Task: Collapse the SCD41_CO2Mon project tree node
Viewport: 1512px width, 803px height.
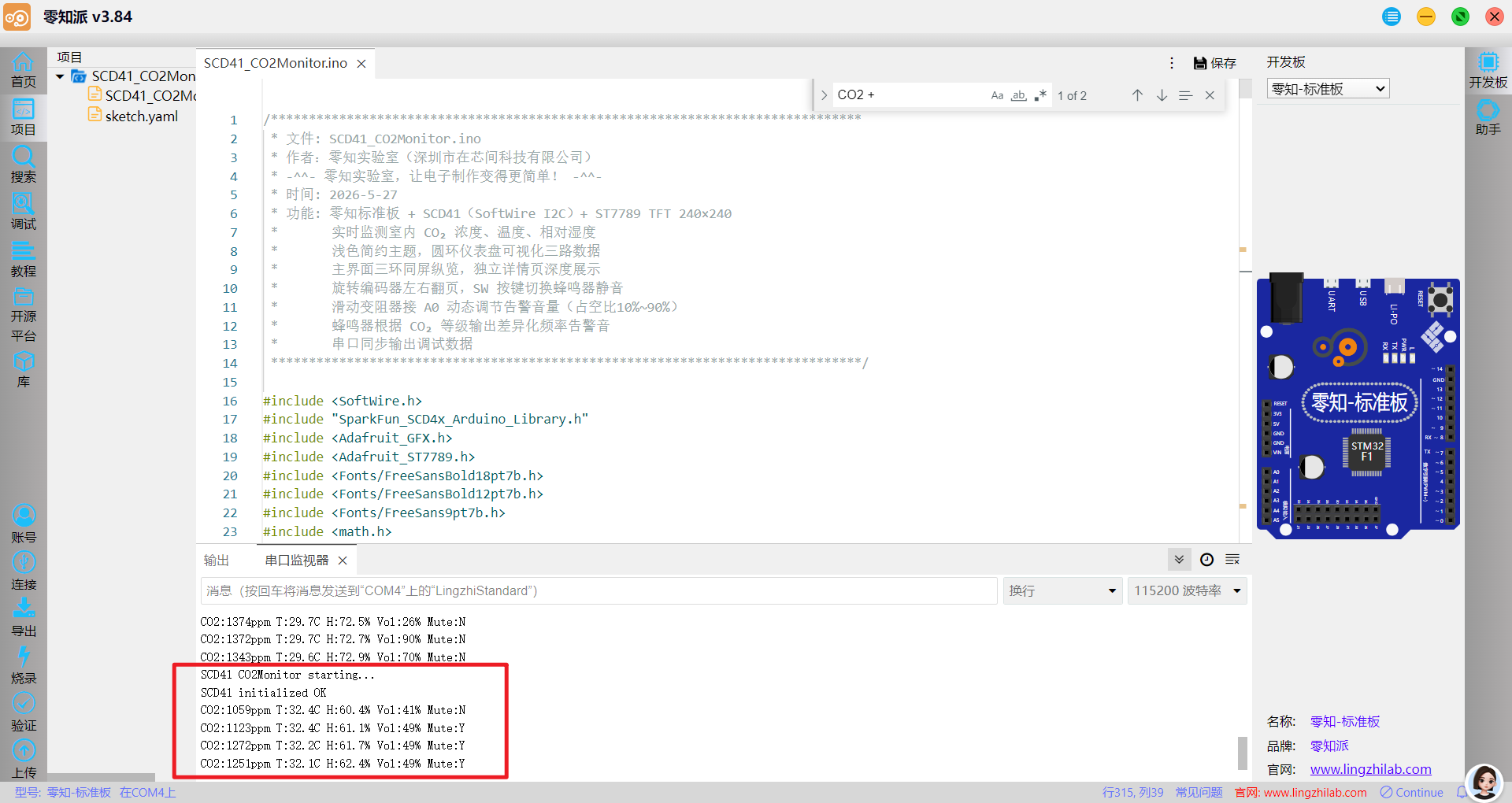Action: point(60,76)
